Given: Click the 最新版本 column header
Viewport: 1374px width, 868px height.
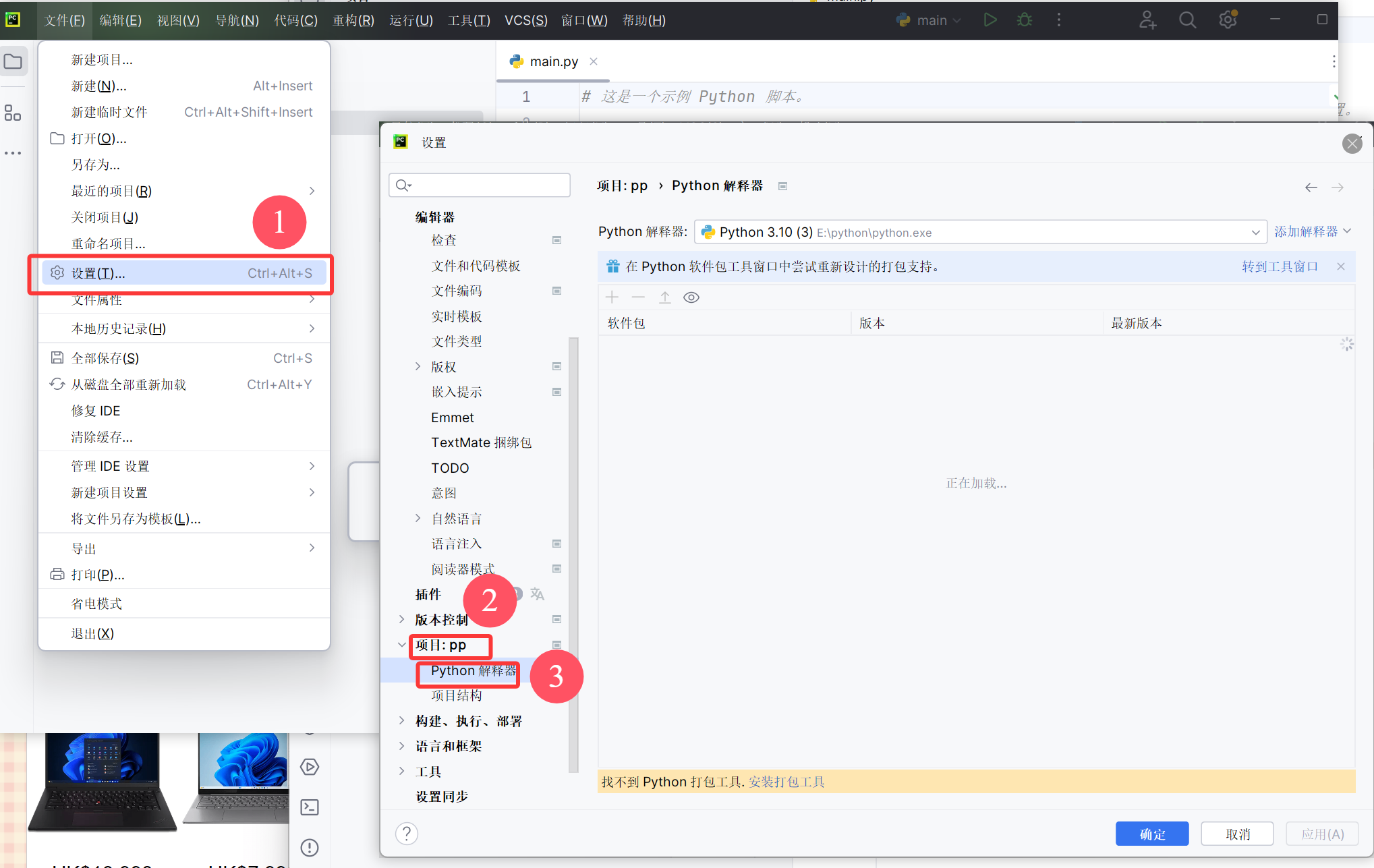Looking at the screenshot, I should [1229, 323].
